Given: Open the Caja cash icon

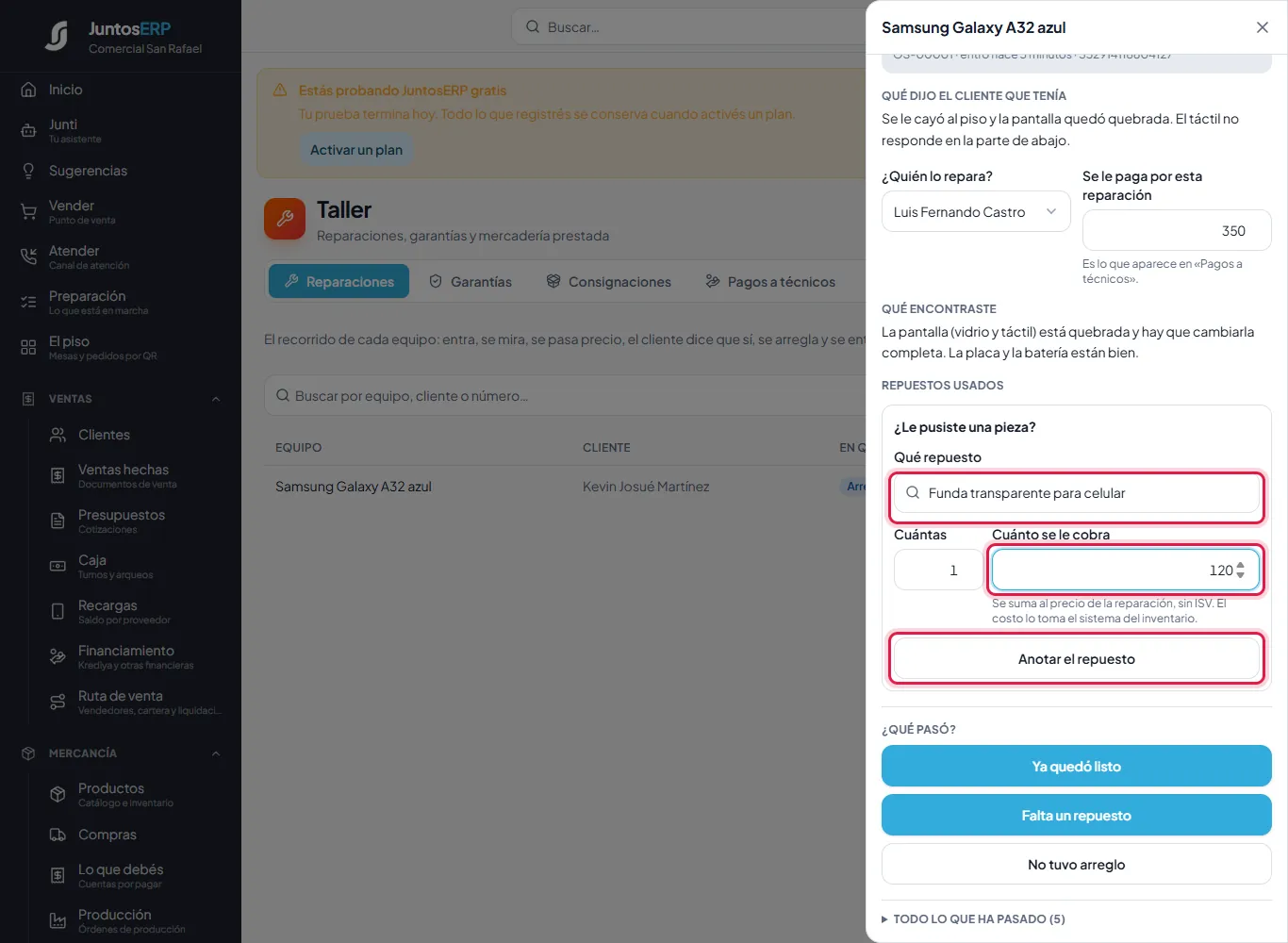Looking at the screenshot, I should (58, 567).
